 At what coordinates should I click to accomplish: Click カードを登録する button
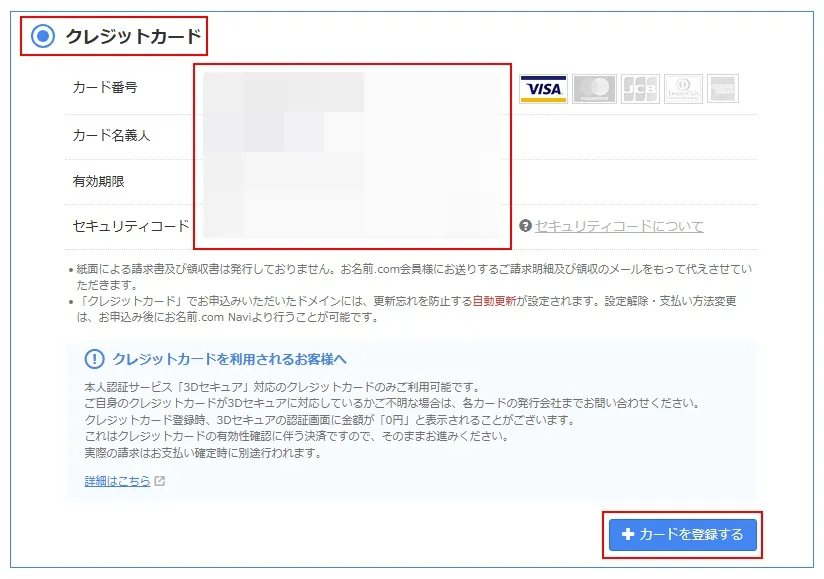(683, 535)
